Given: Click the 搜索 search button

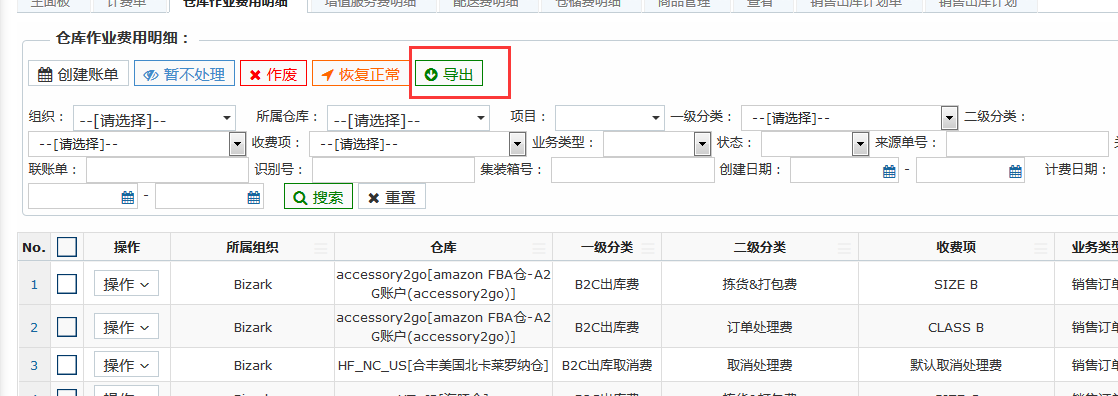Looking at the screenshot, I should coord(319,197).
